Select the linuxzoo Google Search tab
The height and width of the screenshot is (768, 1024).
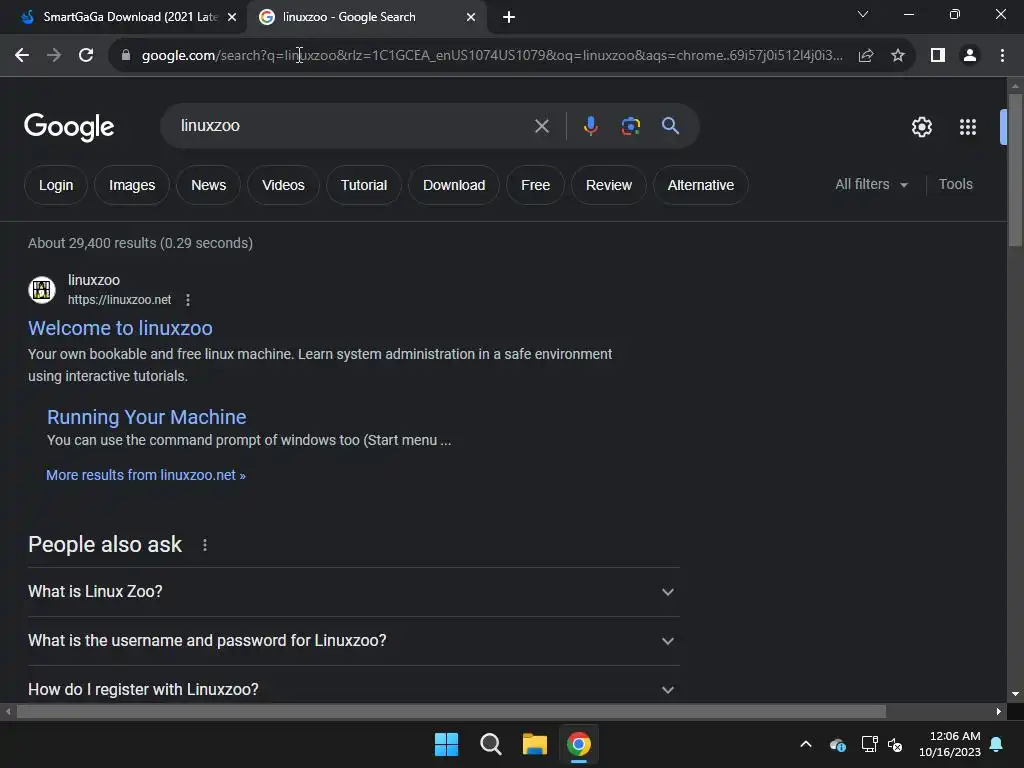pos(366,17)
